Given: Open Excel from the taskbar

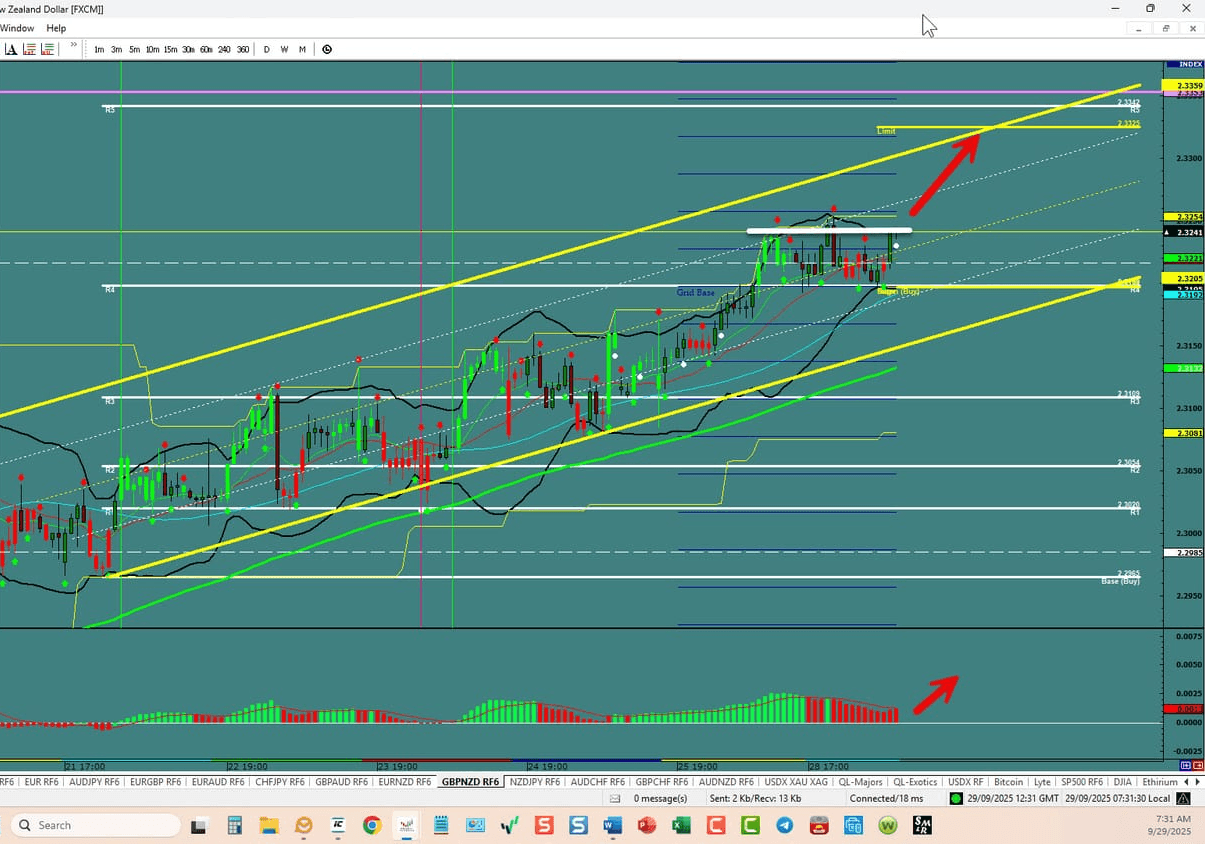Looking at the screenshot, I should [683, 825].
